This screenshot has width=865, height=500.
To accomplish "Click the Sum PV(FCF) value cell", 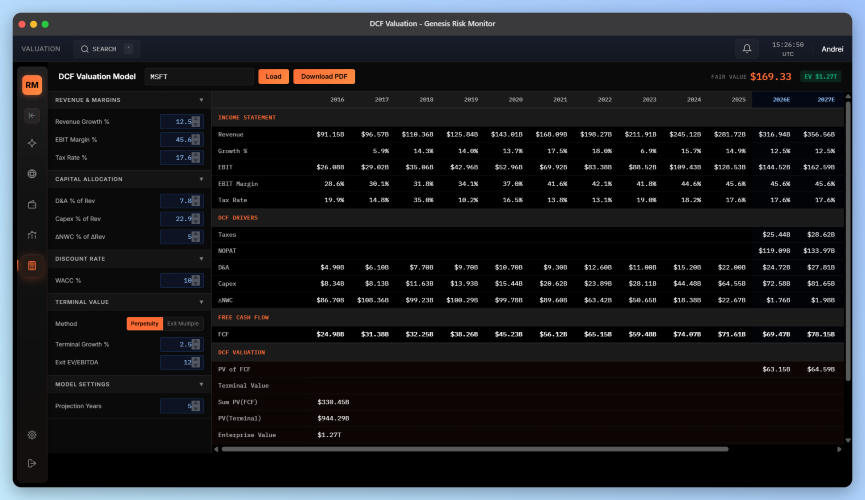I will [x=333, y=402].
